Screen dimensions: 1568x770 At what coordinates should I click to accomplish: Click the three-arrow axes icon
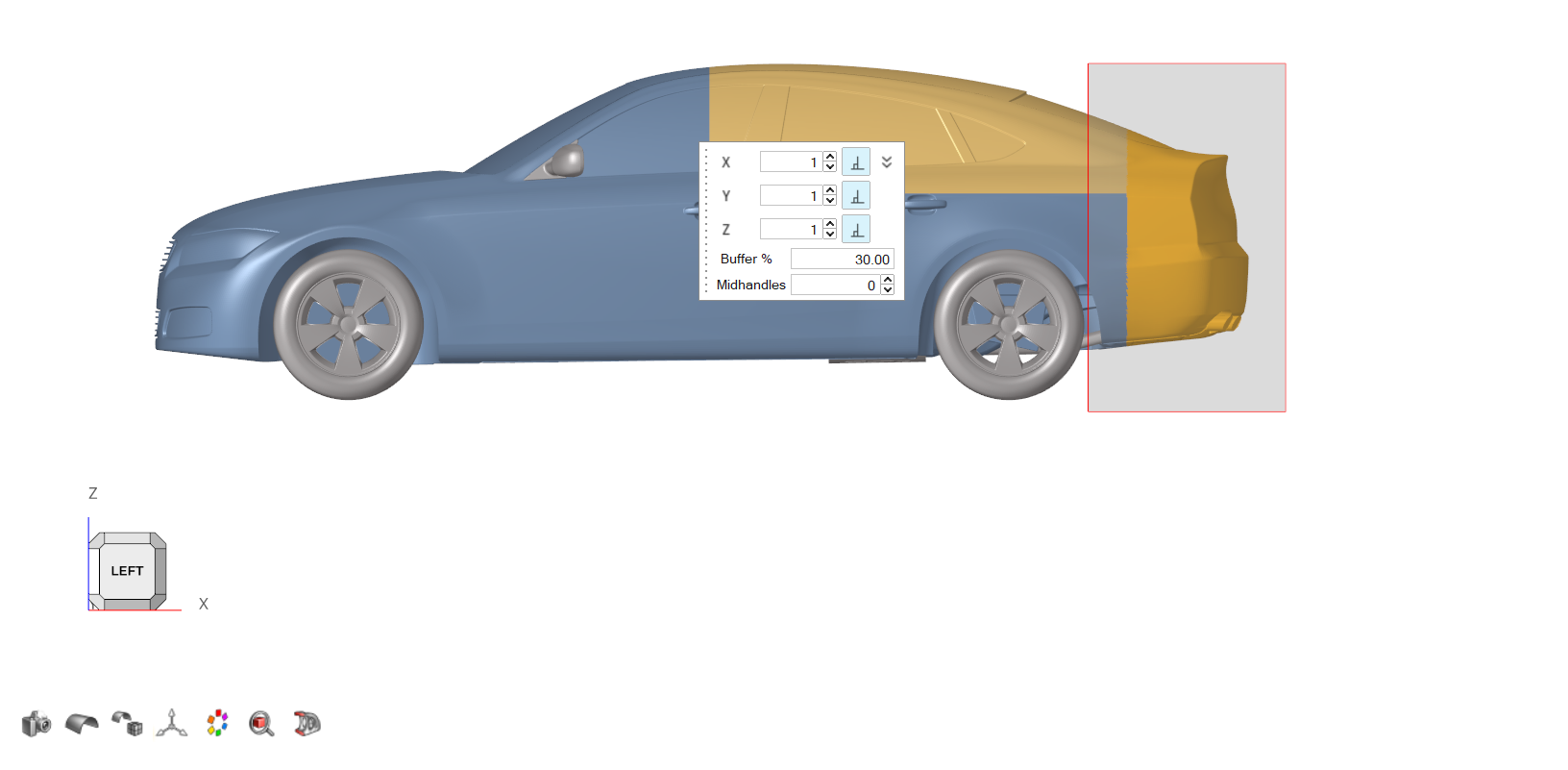[x=172, y=723]
